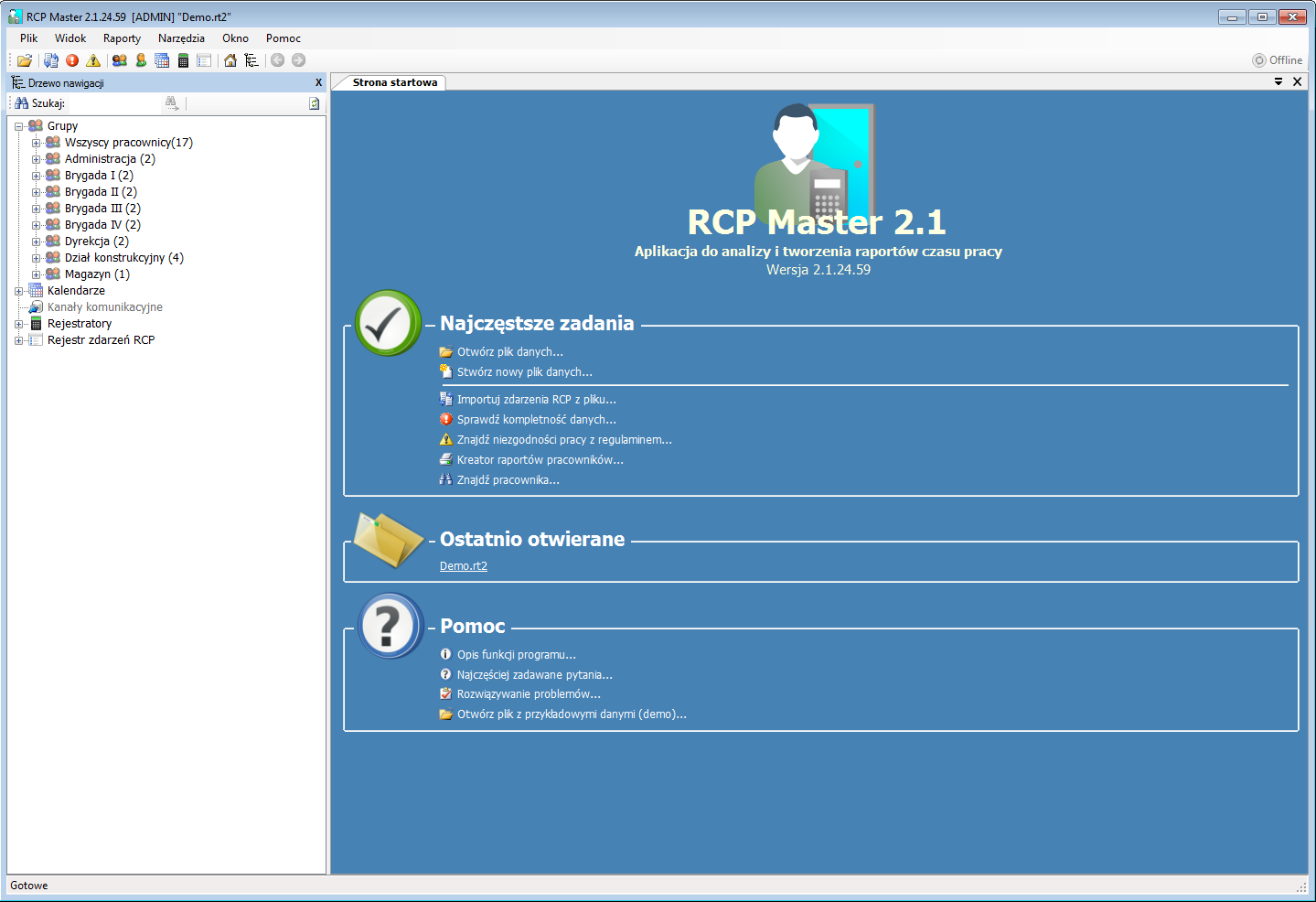Click the recorder device (calculator) toolbar icon
The image size is (1316, 902).
coord(183,60)
